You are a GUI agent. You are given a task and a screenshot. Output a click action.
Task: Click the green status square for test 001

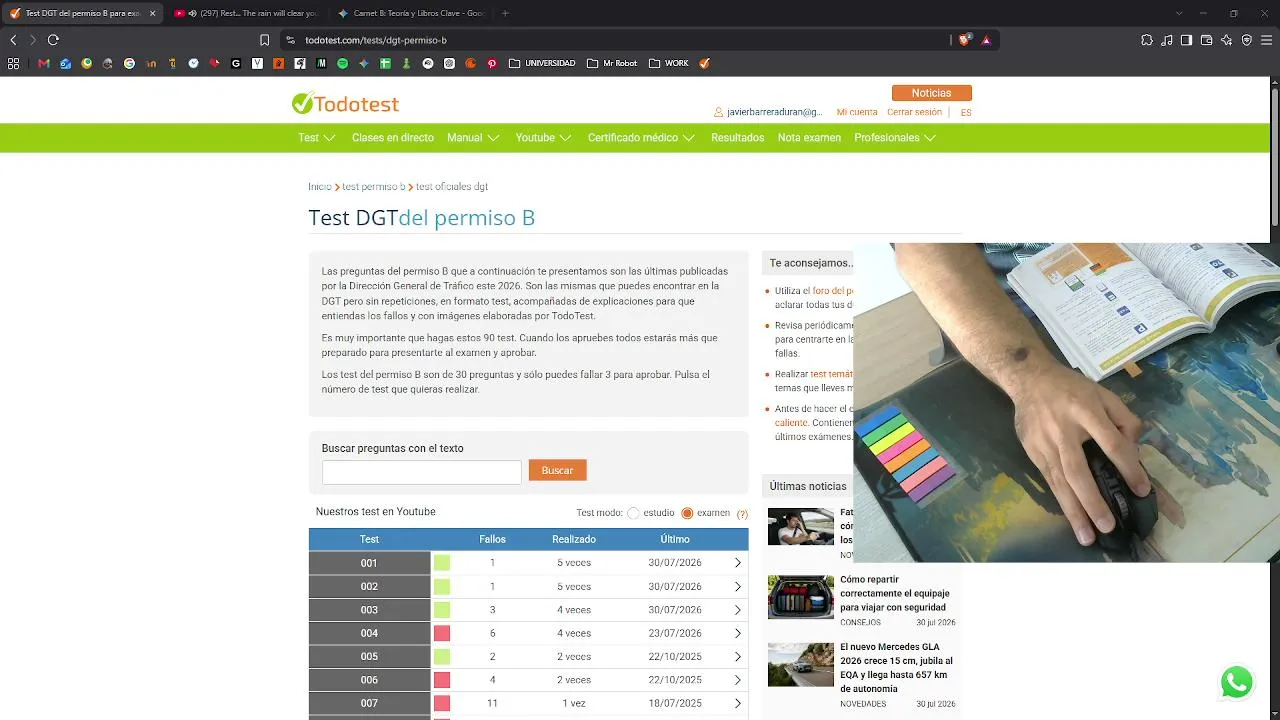(x=442, y=563)
